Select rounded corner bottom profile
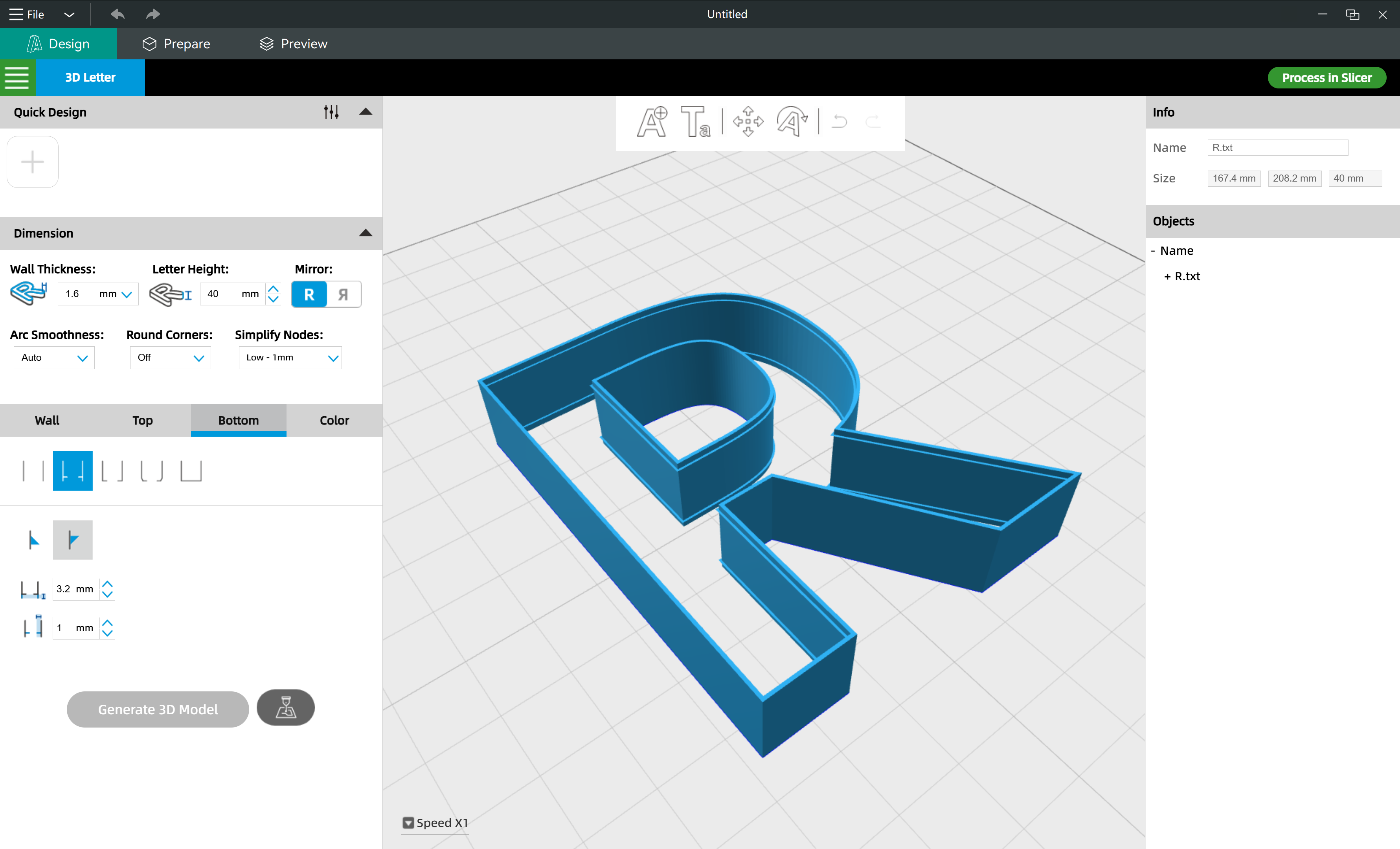Screen dimensions: 1400x849 point(152,471)
